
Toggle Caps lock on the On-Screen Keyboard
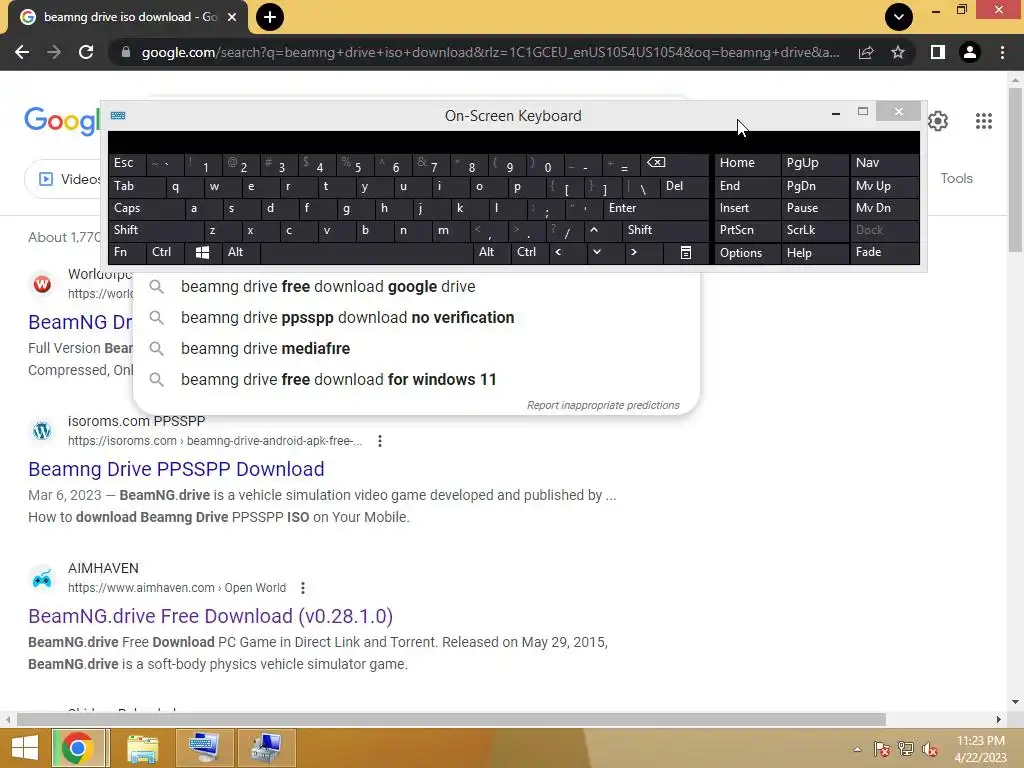147,208
